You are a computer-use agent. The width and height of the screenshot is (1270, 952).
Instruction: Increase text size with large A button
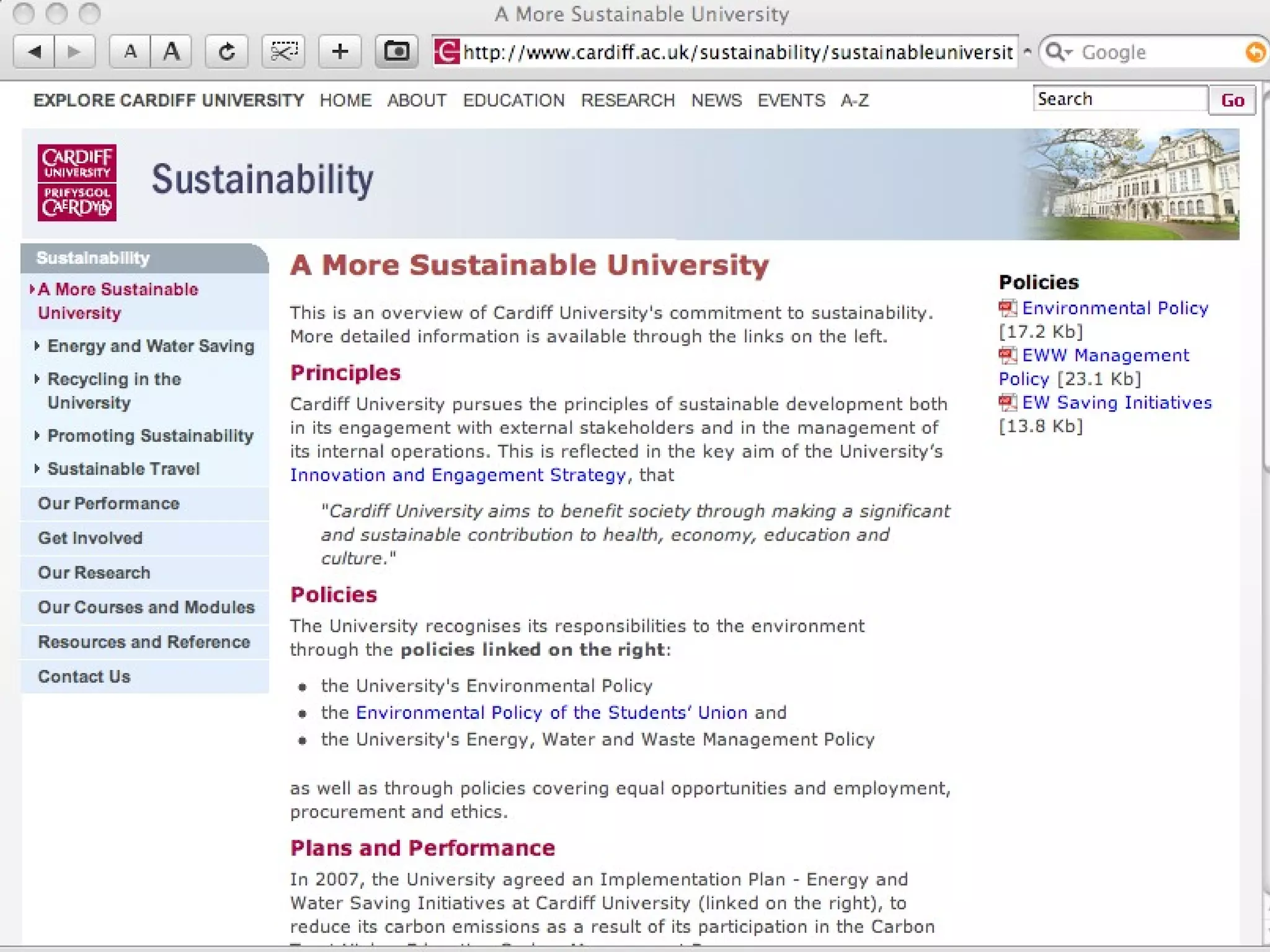click(171, 51)
